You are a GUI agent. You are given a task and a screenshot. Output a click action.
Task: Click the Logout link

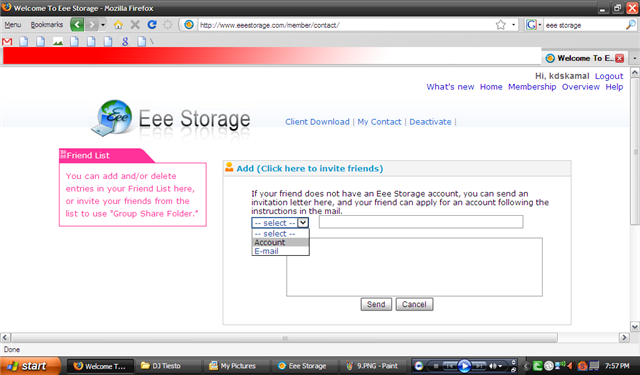pos(609,76)
